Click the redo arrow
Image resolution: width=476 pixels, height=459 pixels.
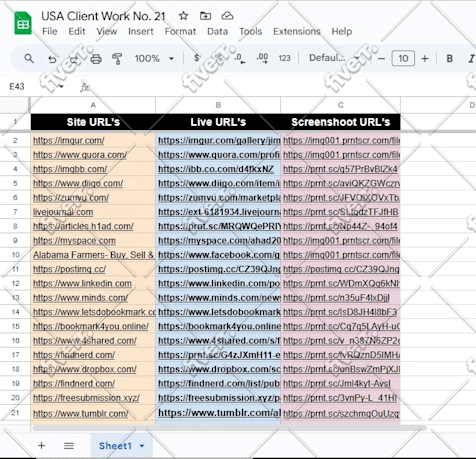(74, 59)
